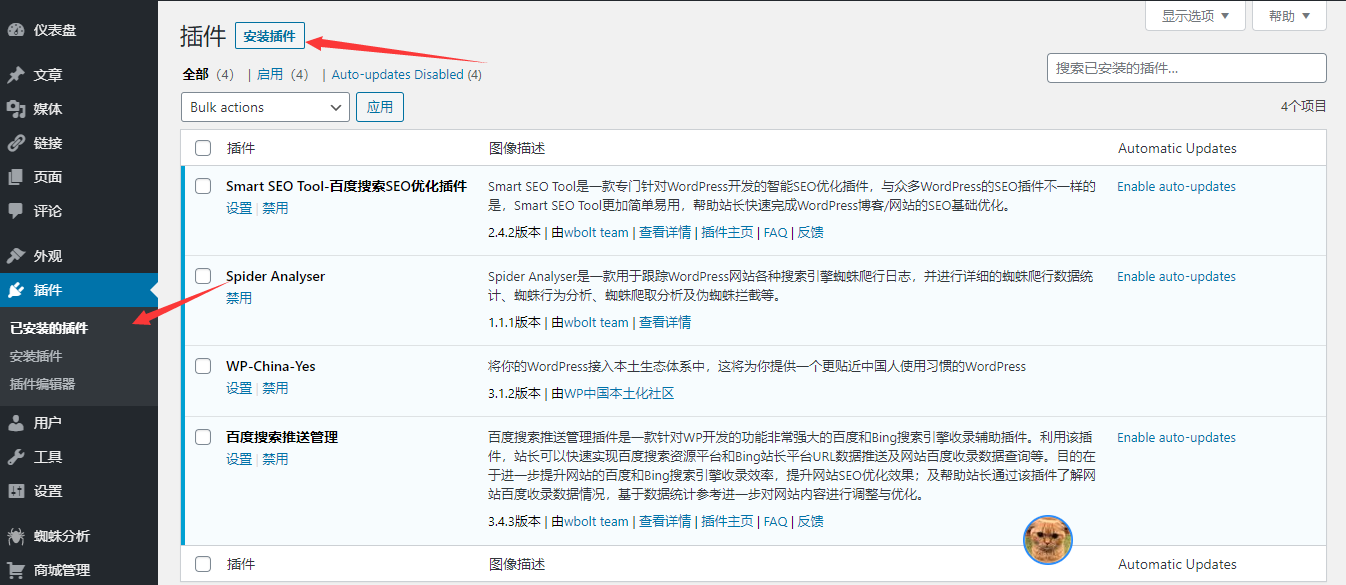The height and width of the screenshot is (585, 1346).
Task: Click the pushpin icon beside 文章
Action: [16, 75]
